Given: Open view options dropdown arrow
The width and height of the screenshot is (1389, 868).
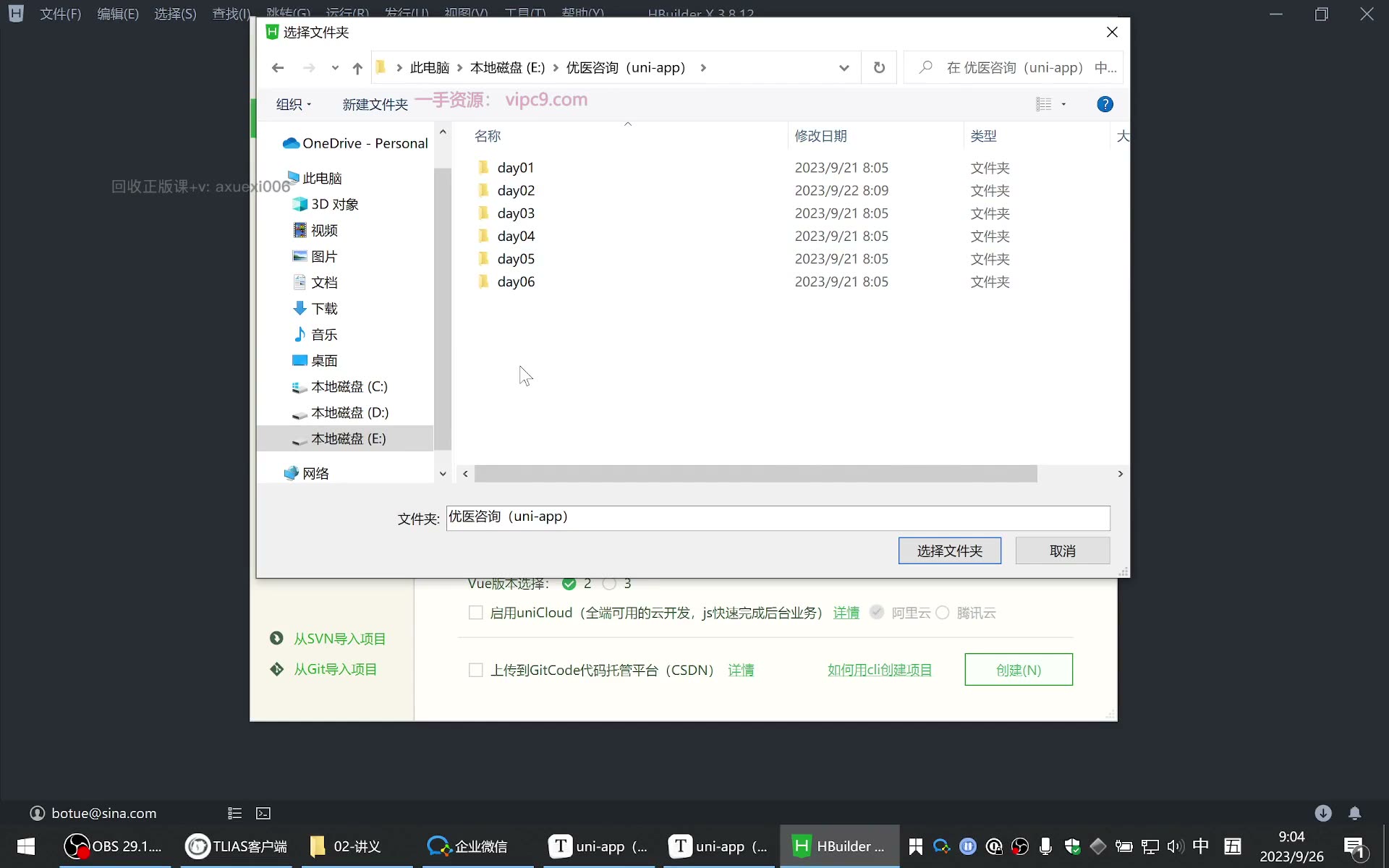Looking at the screenshot, I should (x=1063, y=104).
